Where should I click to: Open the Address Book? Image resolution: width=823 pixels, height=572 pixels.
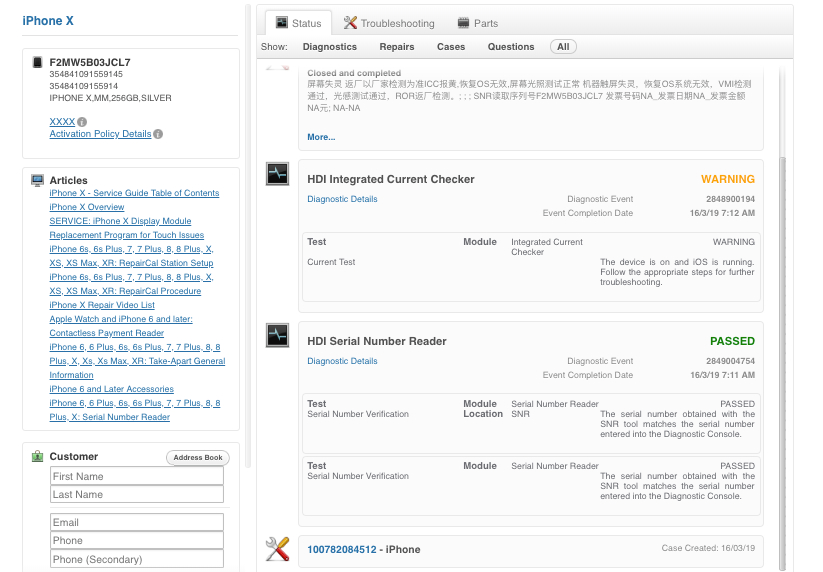tap(198, 458)
